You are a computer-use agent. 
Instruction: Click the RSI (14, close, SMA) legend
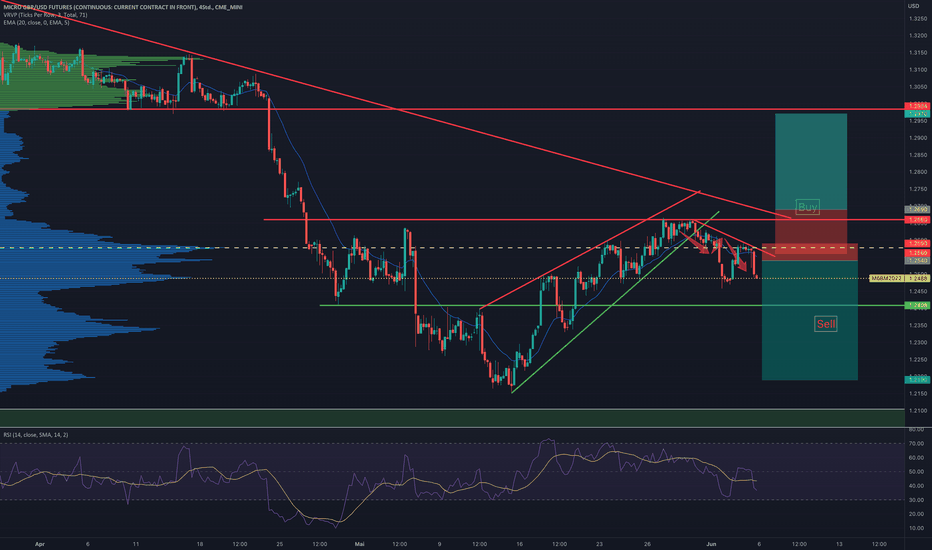[36, 435]
